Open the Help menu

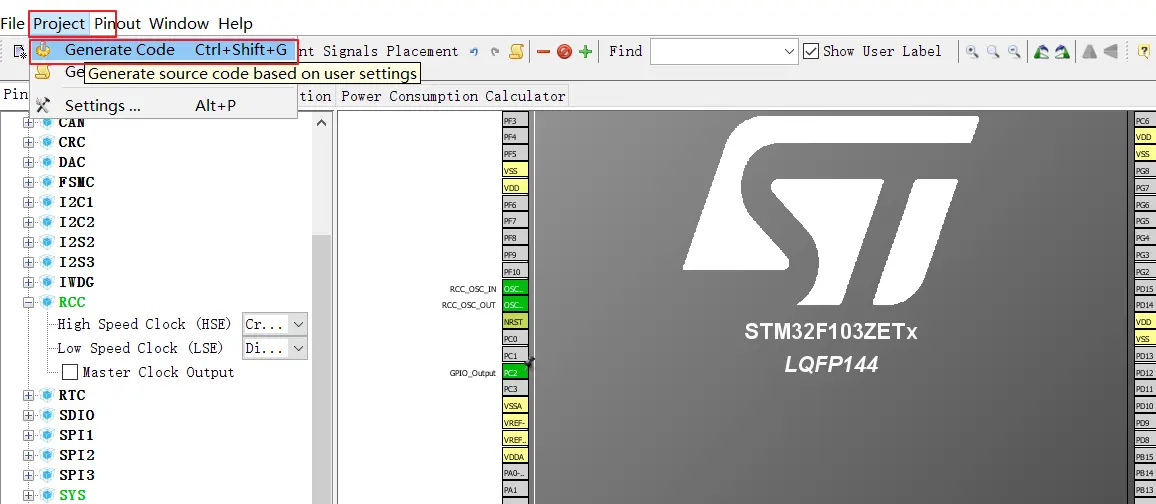pyautogui.click(x=235, y=24)
